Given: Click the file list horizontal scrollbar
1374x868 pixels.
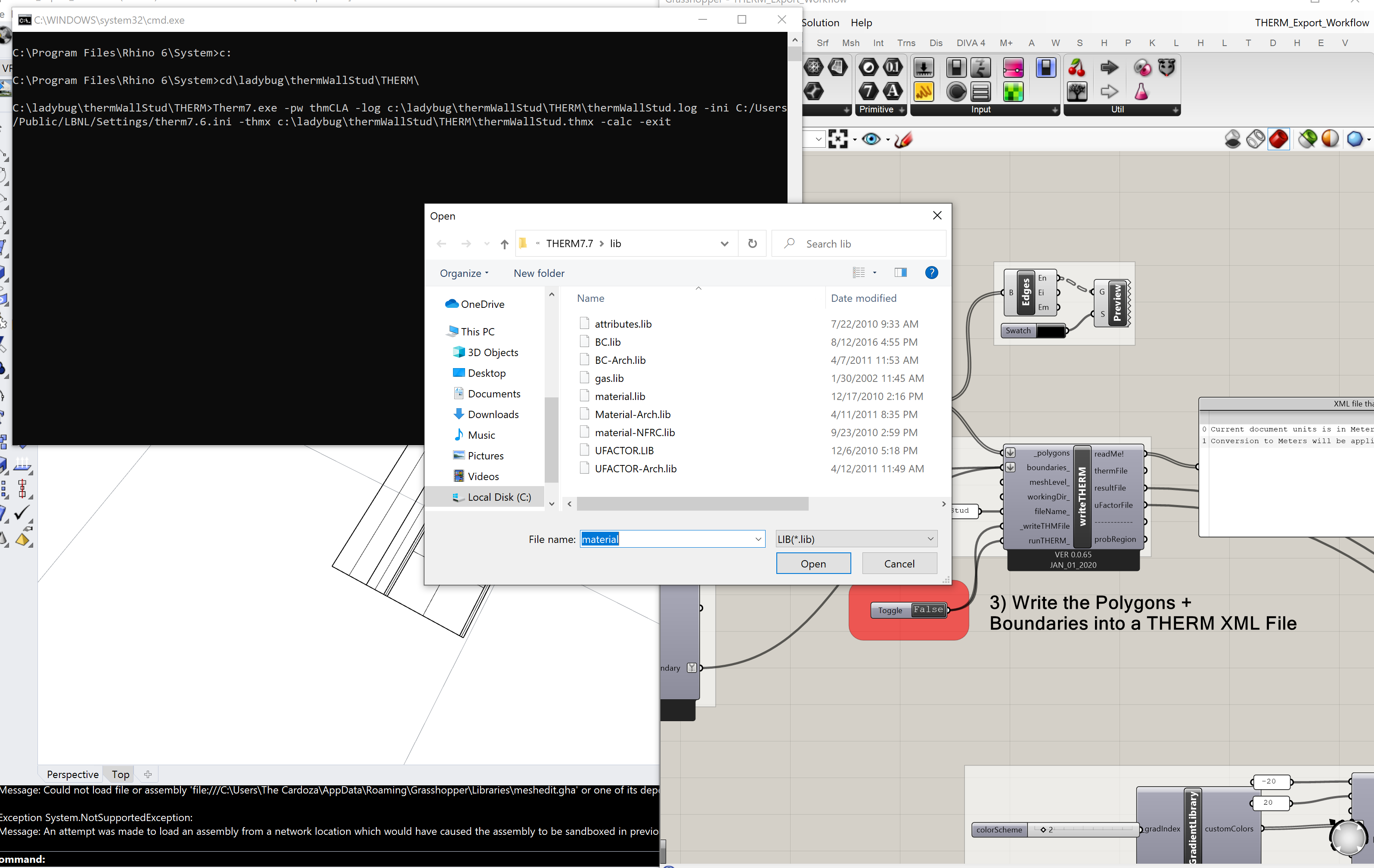Looking at the screenshot, I should (x=692, y=504).
